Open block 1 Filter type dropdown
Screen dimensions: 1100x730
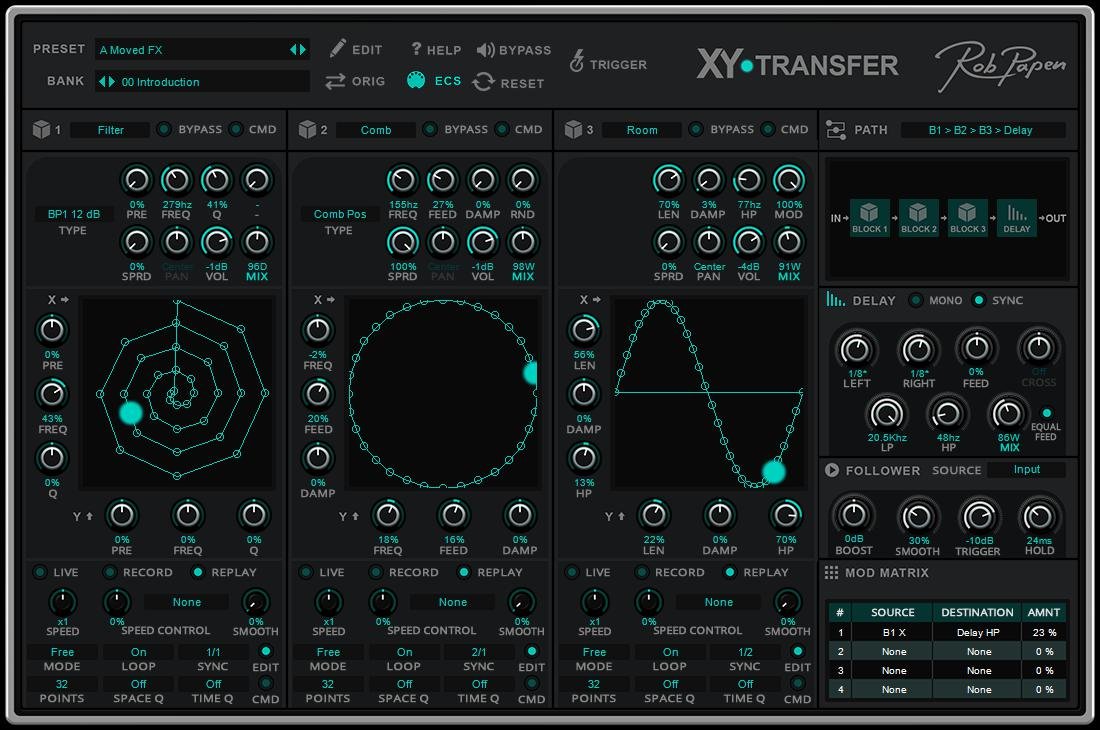110,130
